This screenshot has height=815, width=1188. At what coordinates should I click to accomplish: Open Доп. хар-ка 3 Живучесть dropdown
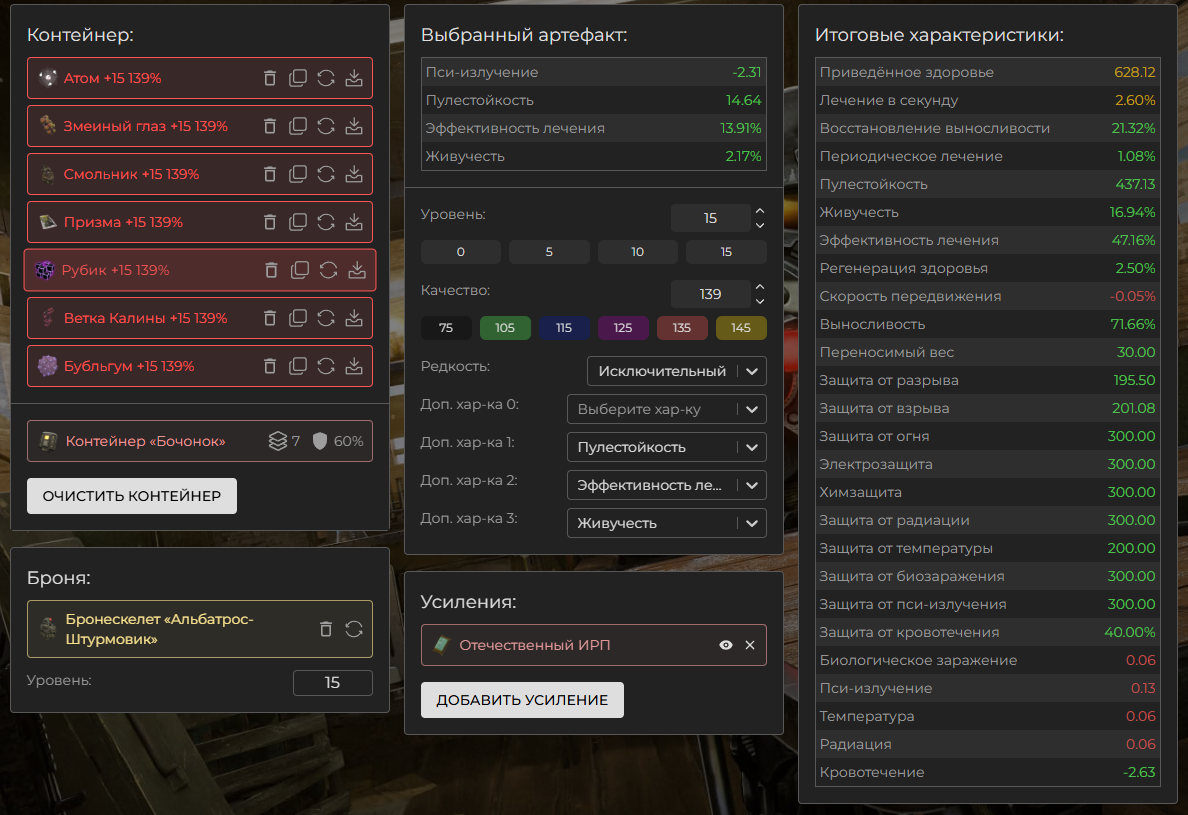[x=667, y=523]
